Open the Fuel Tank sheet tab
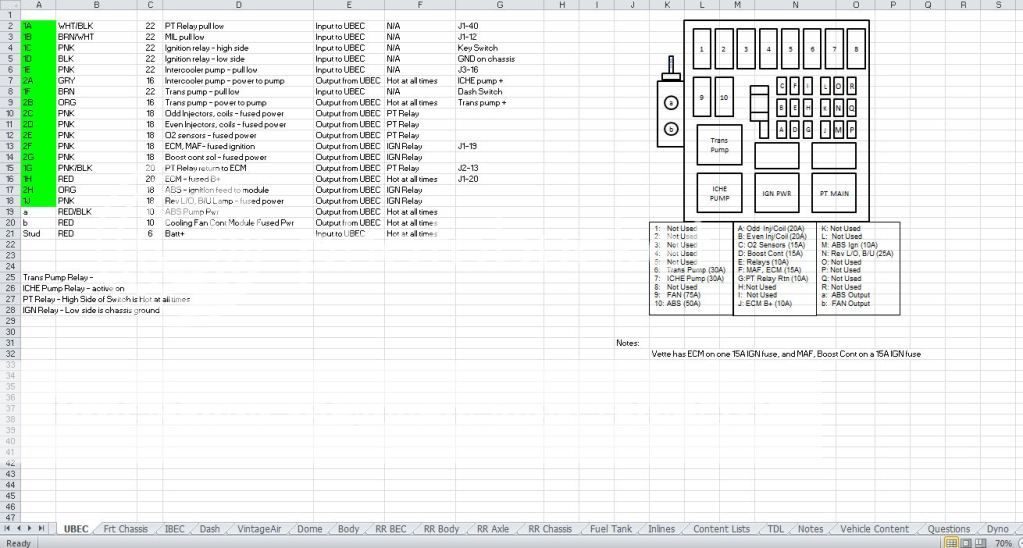The image size is (1023, 548). tap(611, 529)
